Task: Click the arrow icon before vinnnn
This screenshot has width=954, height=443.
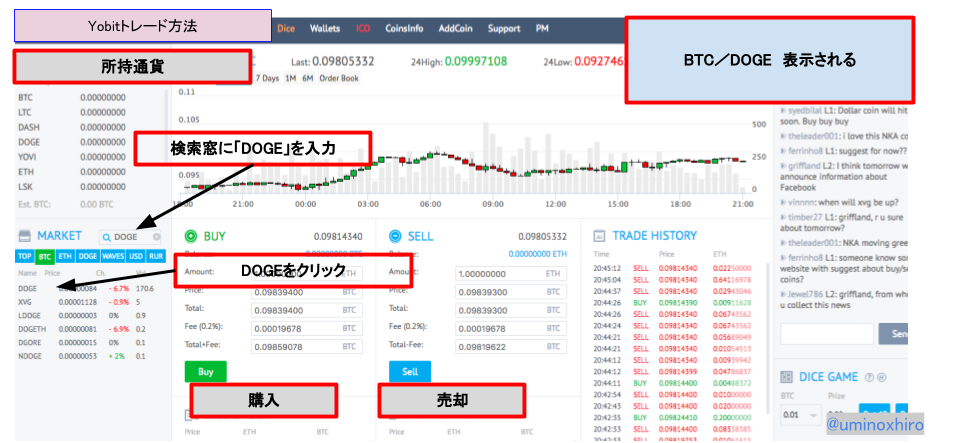Action: pos(784,203)
